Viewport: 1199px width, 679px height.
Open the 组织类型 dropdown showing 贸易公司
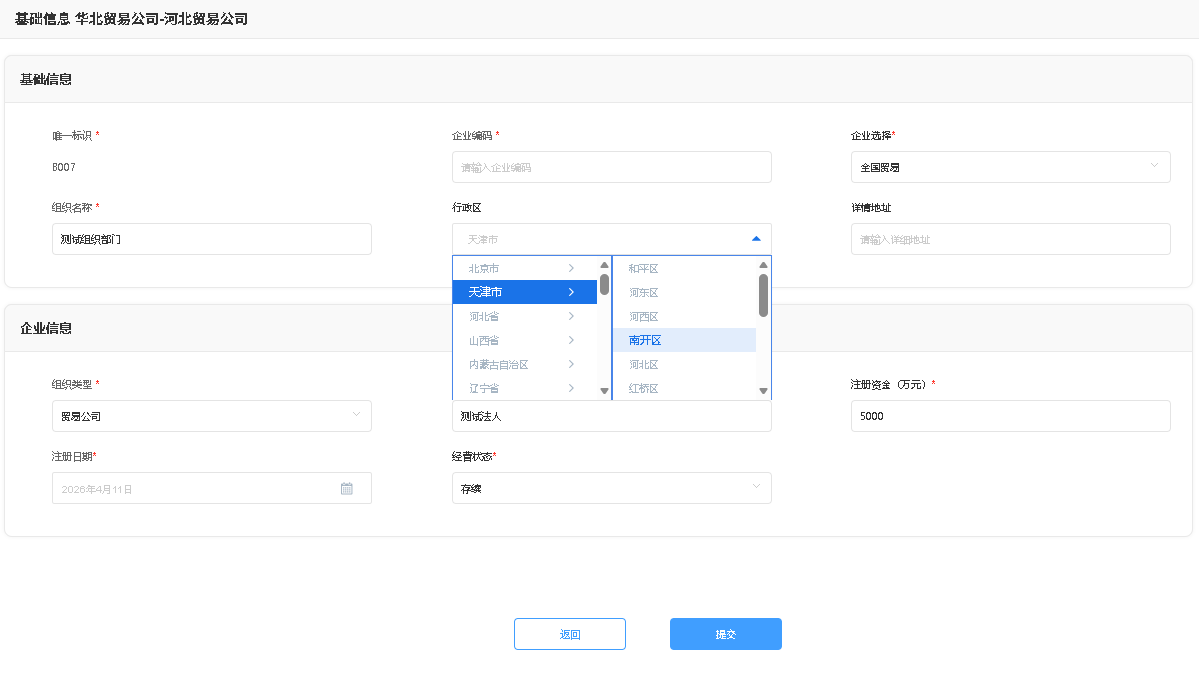tap(211, 416)
